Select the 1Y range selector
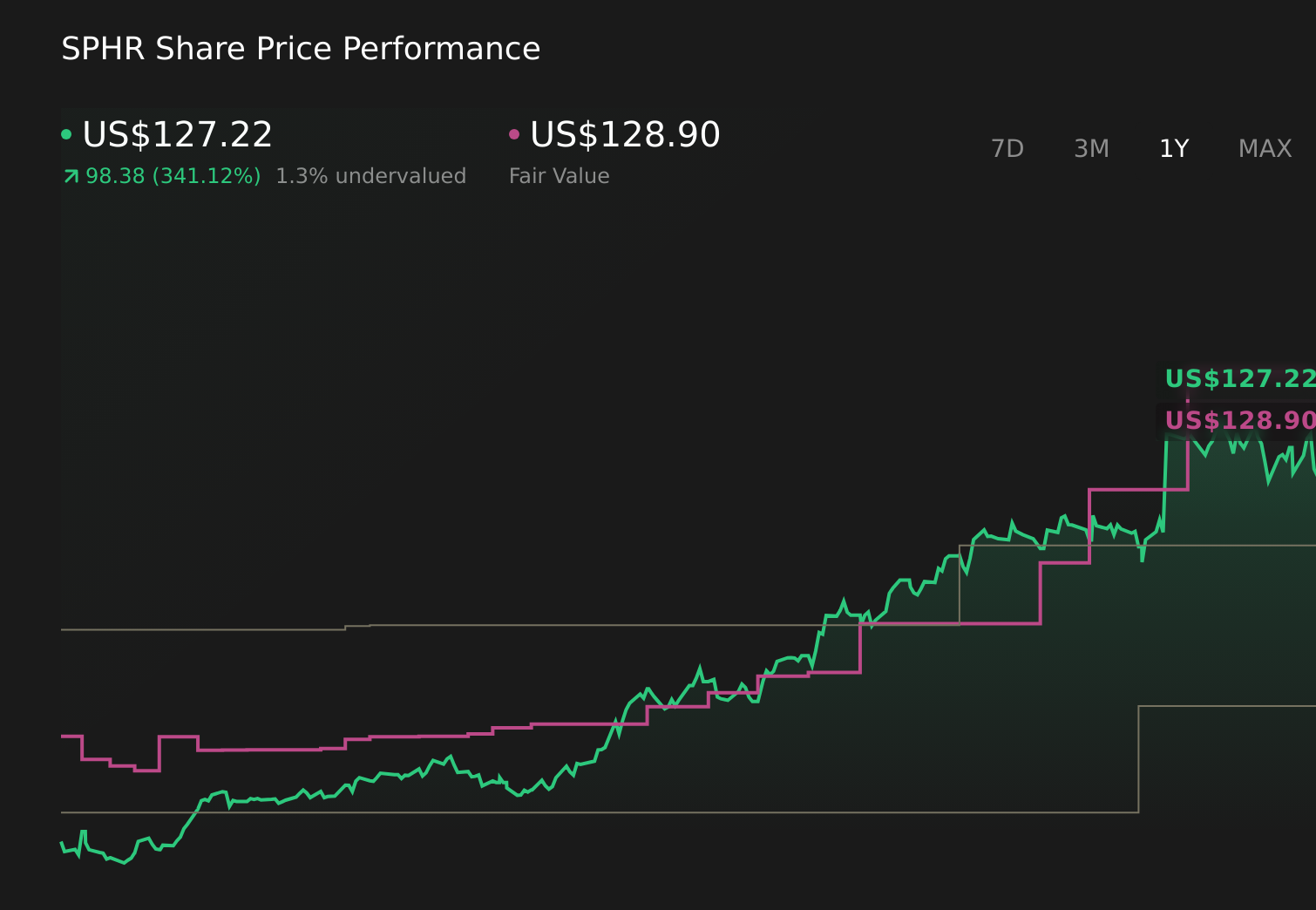The height and width of the screenshot is (910, 1316). click(x=1174, y=148)
